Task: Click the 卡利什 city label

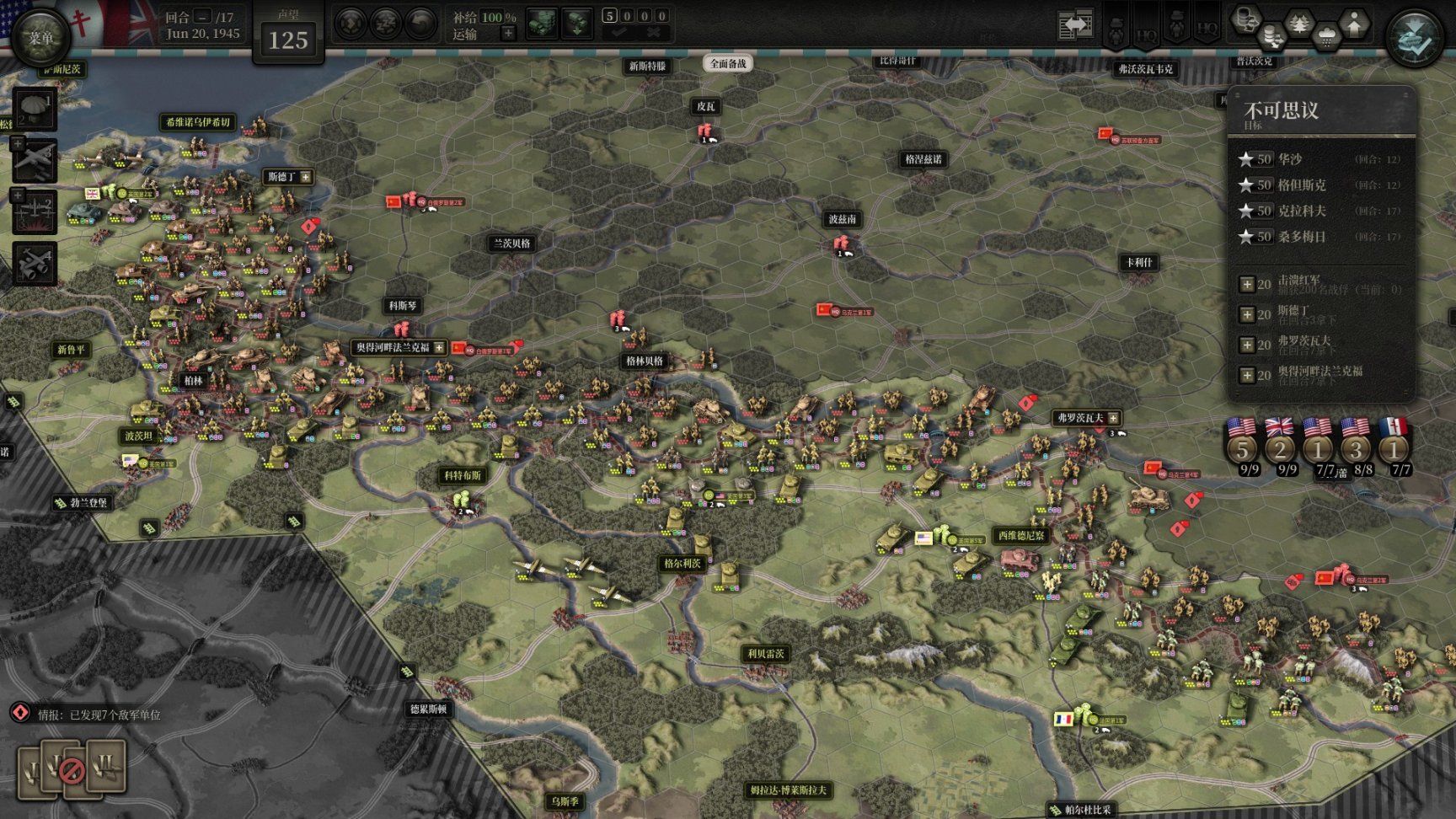Action: pyautogui.click(x=1139, y=262)
